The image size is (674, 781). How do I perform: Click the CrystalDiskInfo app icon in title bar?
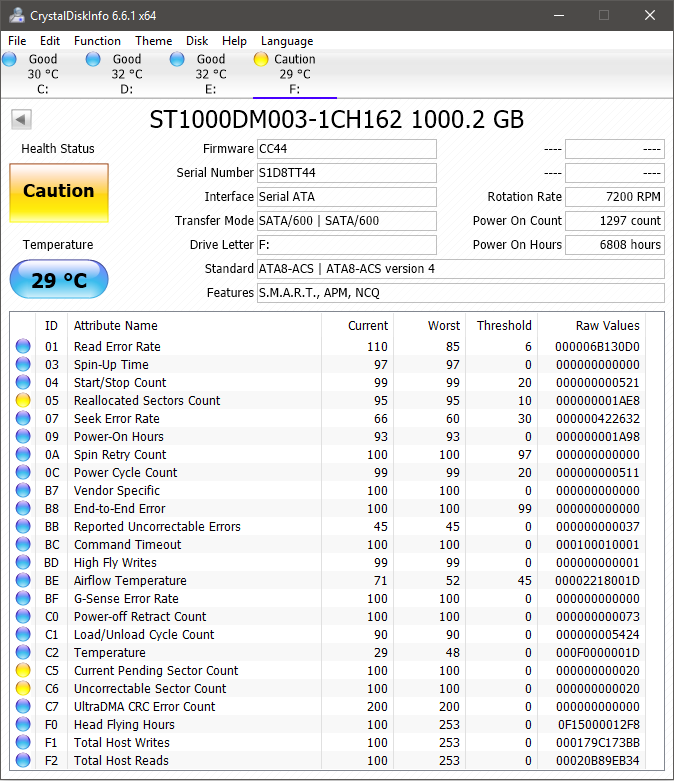point(16,15)
